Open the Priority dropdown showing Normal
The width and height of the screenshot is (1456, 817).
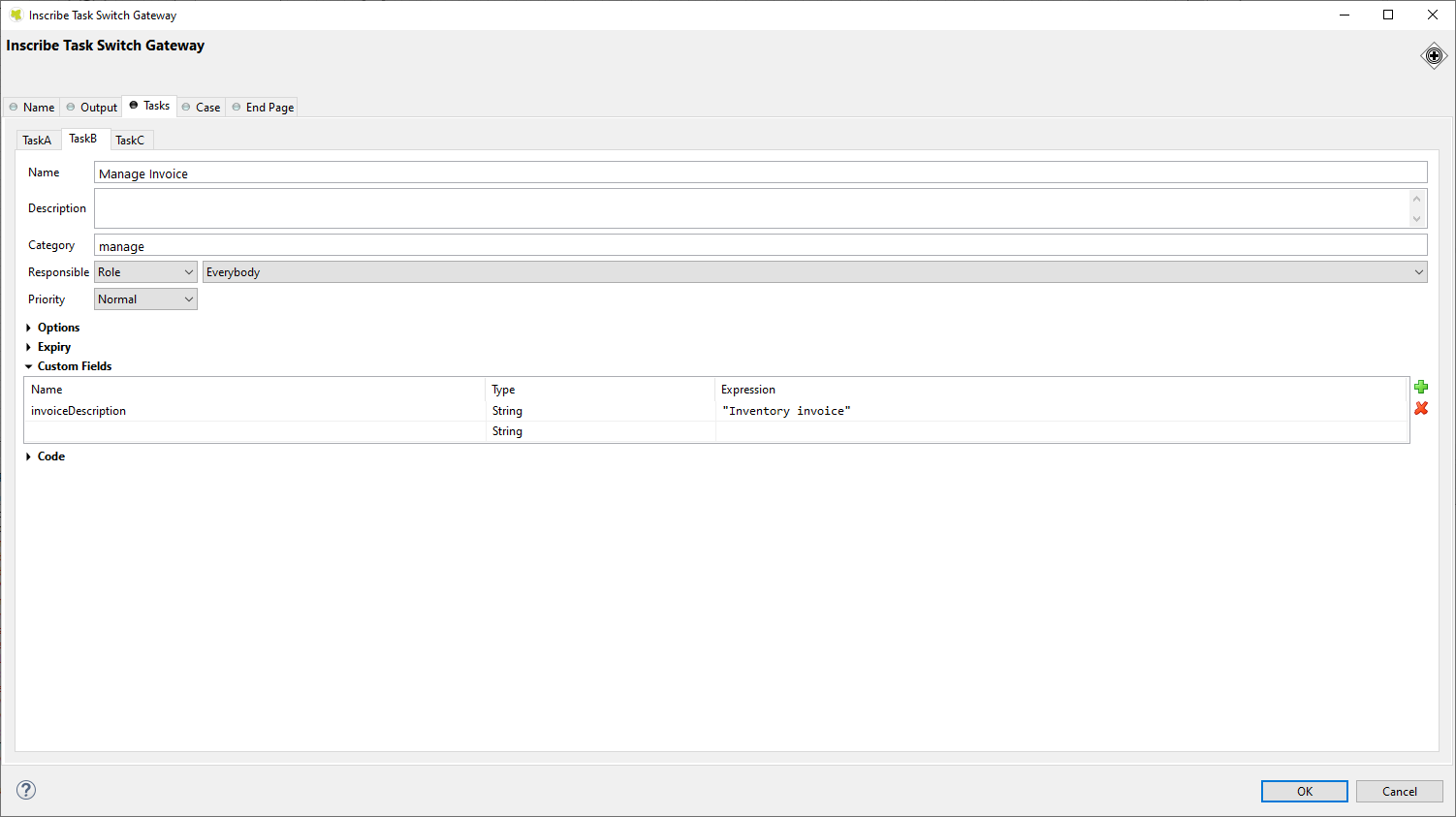[188, 299]
